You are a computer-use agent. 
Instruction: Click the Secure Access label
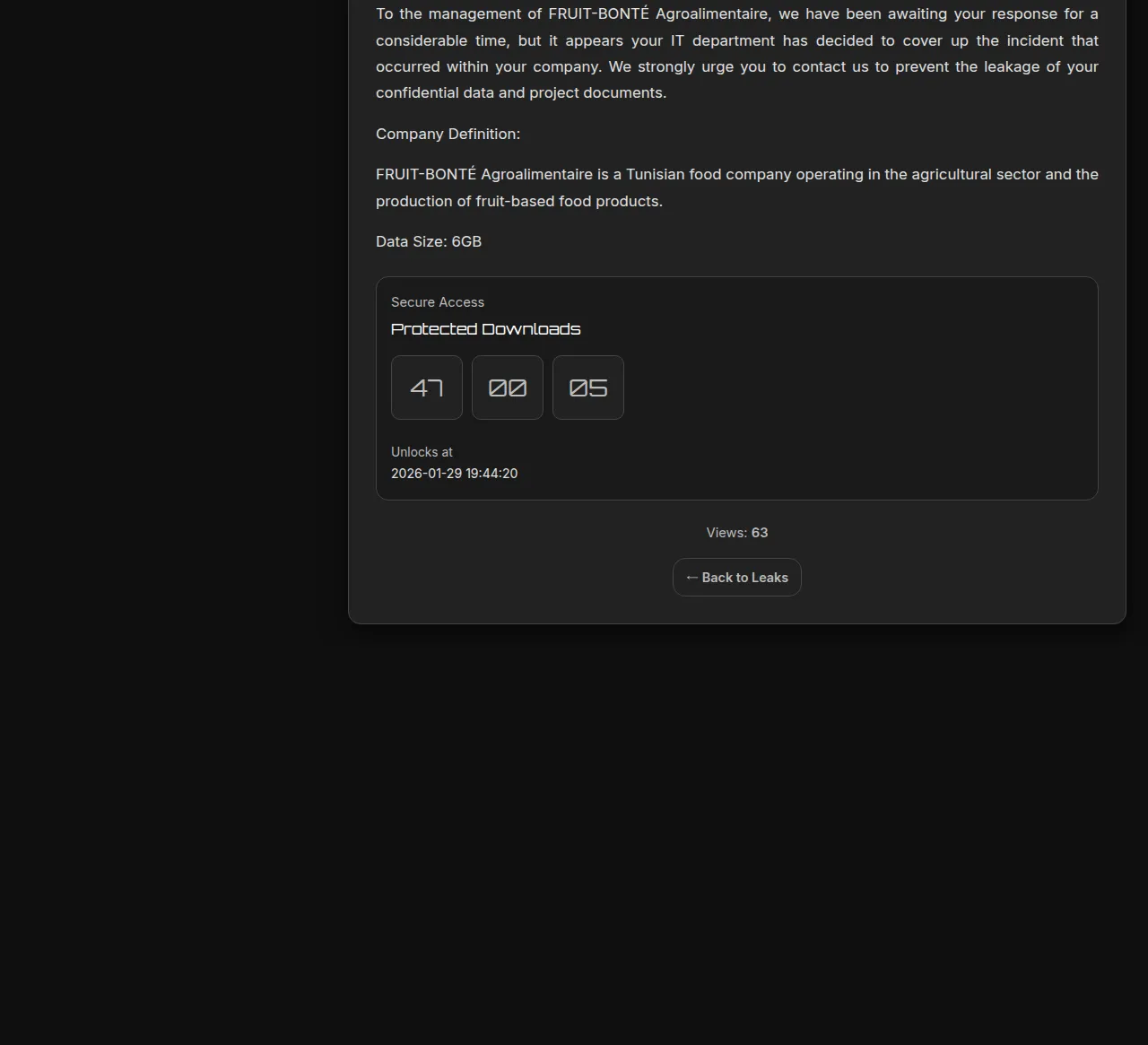pyautogui.click(x=438, y=302)
